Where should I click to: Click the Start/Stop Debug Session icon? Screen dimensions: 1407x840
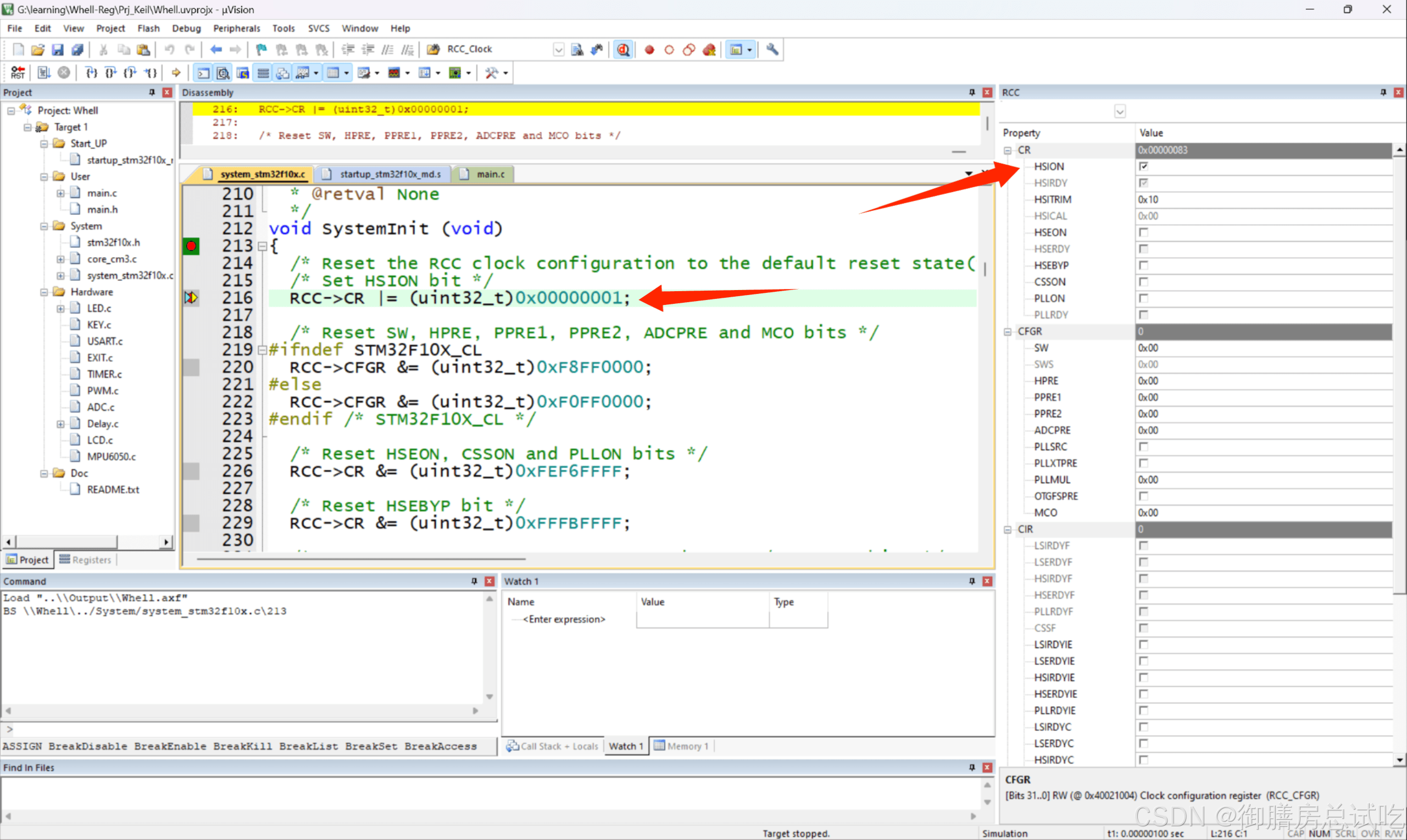coord(623,49)
